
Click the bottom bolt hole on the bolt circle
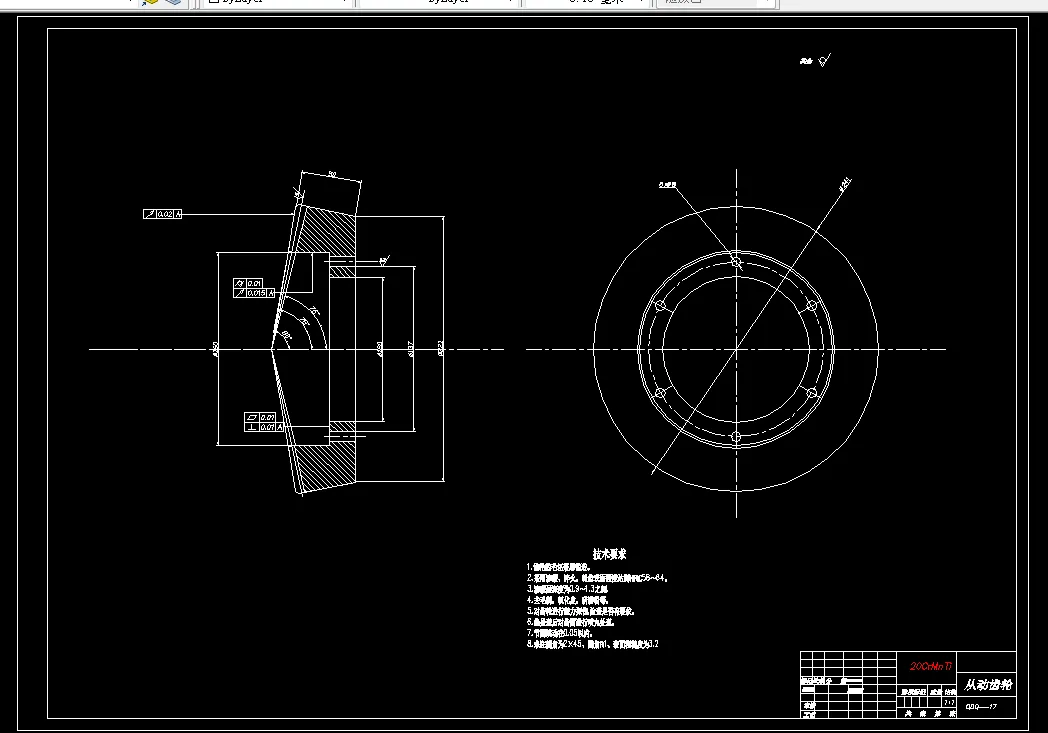[736, 436]
